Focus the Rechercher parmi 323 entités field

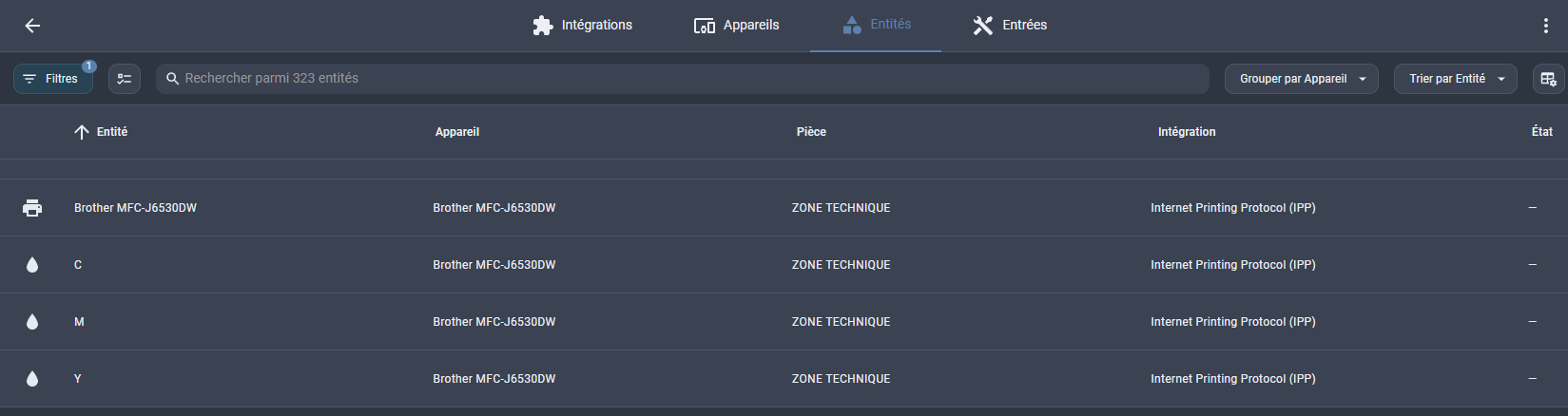683,79
